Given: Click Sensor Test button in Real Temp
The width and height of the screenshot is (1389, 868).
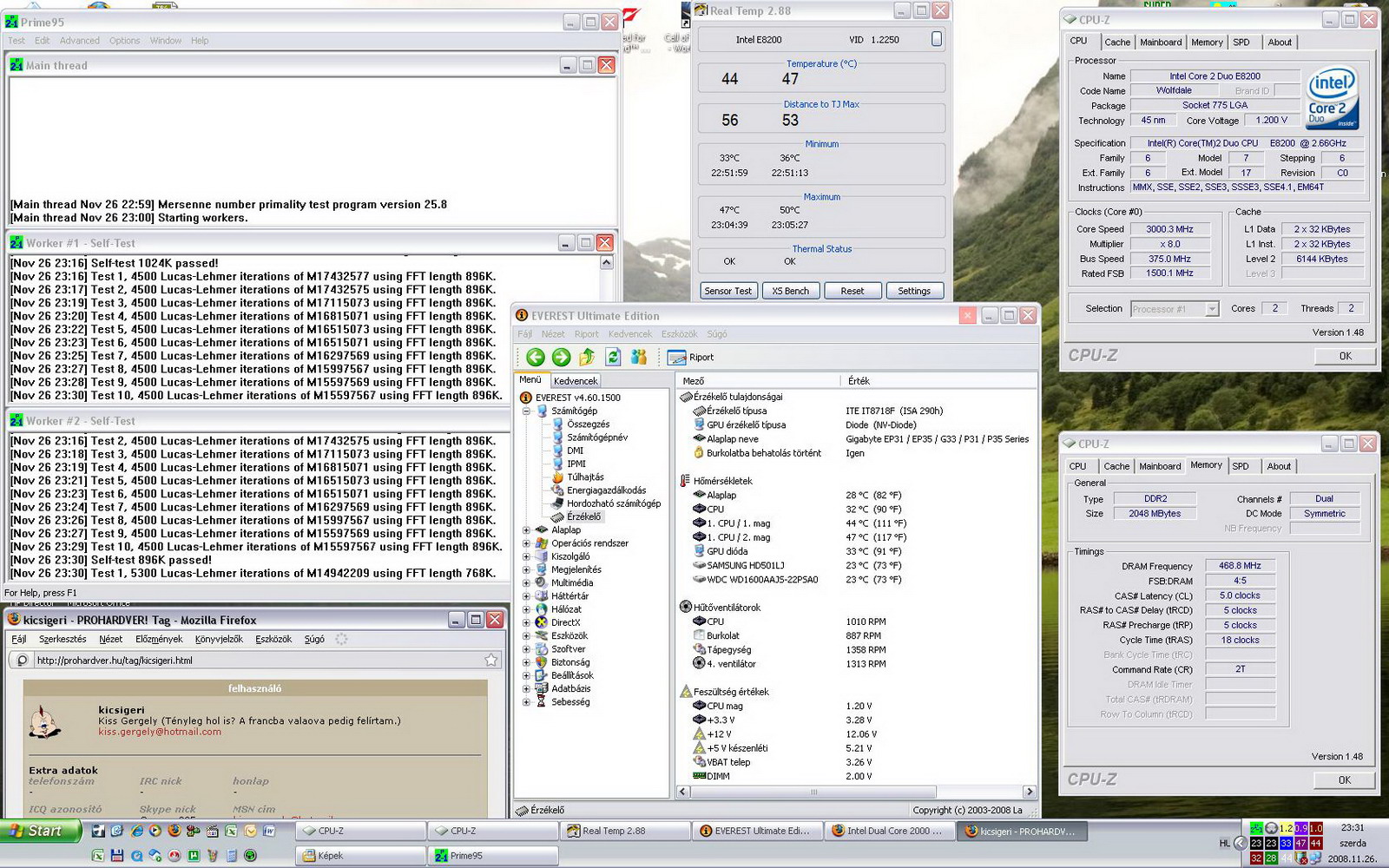Looking at the screenshot, I should tap(728, 291).
